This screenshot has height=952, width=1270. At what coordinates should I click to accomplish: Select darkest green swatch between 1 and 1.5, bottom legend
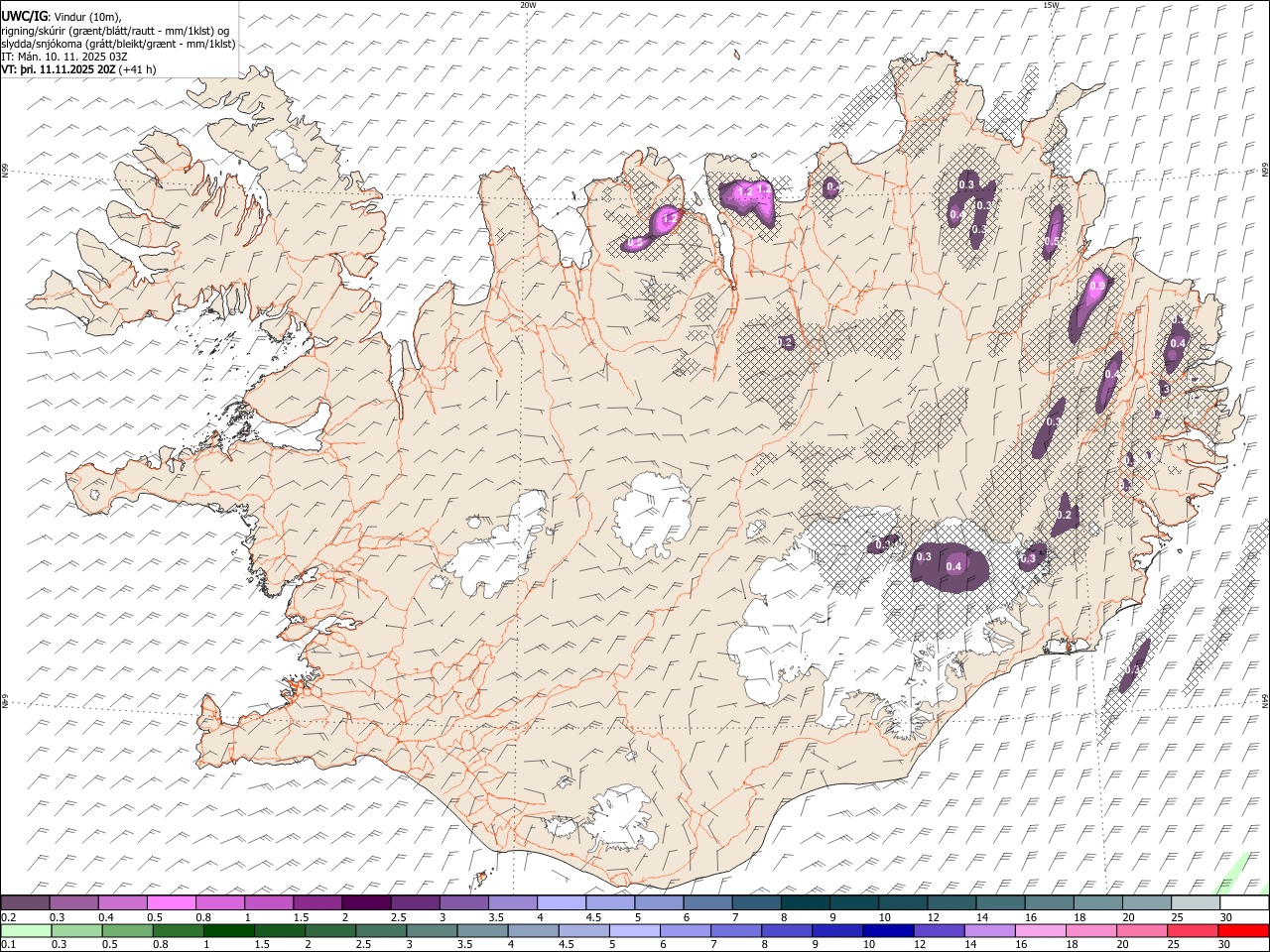point(228,931)
